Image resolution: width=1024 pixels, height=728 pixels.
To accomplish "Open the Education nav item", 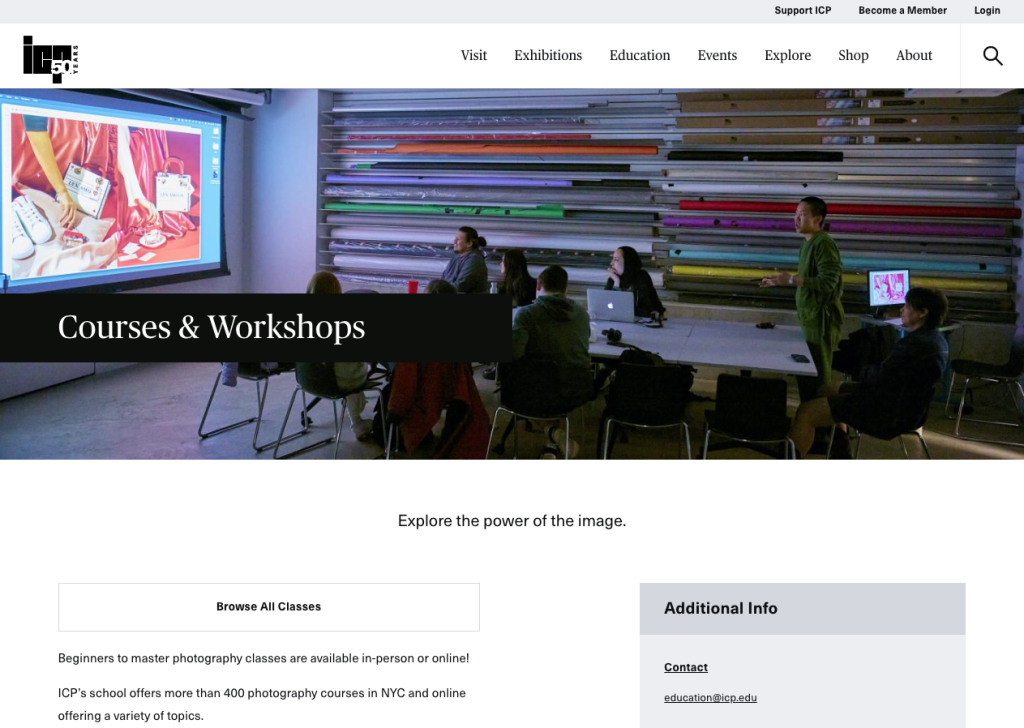I will (639, 56).
